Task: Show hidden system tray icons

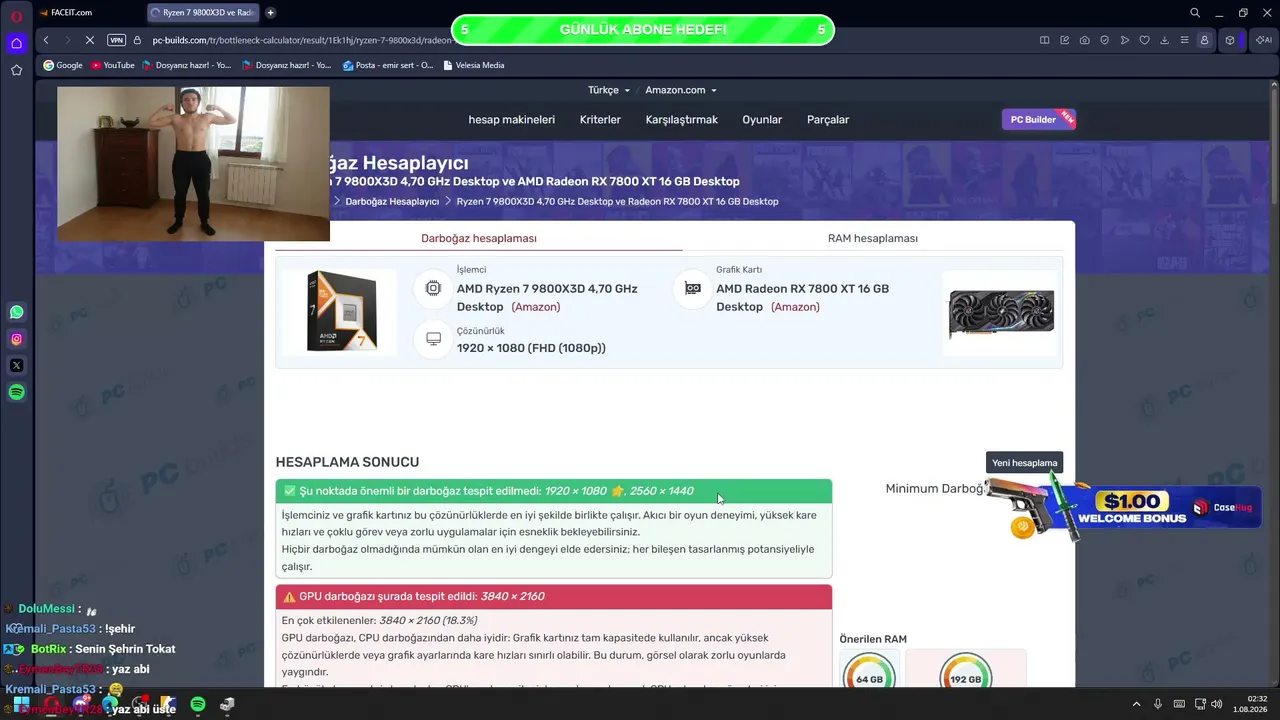Action: [1137, 704]
